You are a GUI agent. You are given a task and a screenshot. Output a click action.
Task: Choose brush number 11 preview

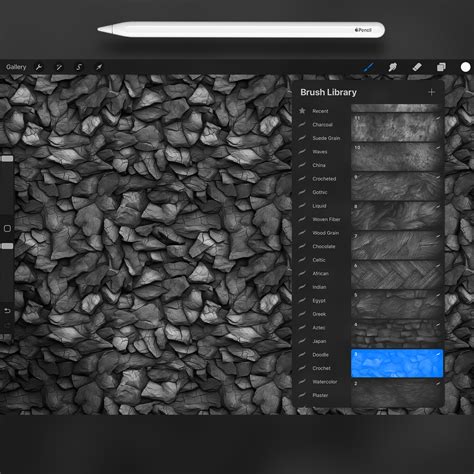(397, 127)
